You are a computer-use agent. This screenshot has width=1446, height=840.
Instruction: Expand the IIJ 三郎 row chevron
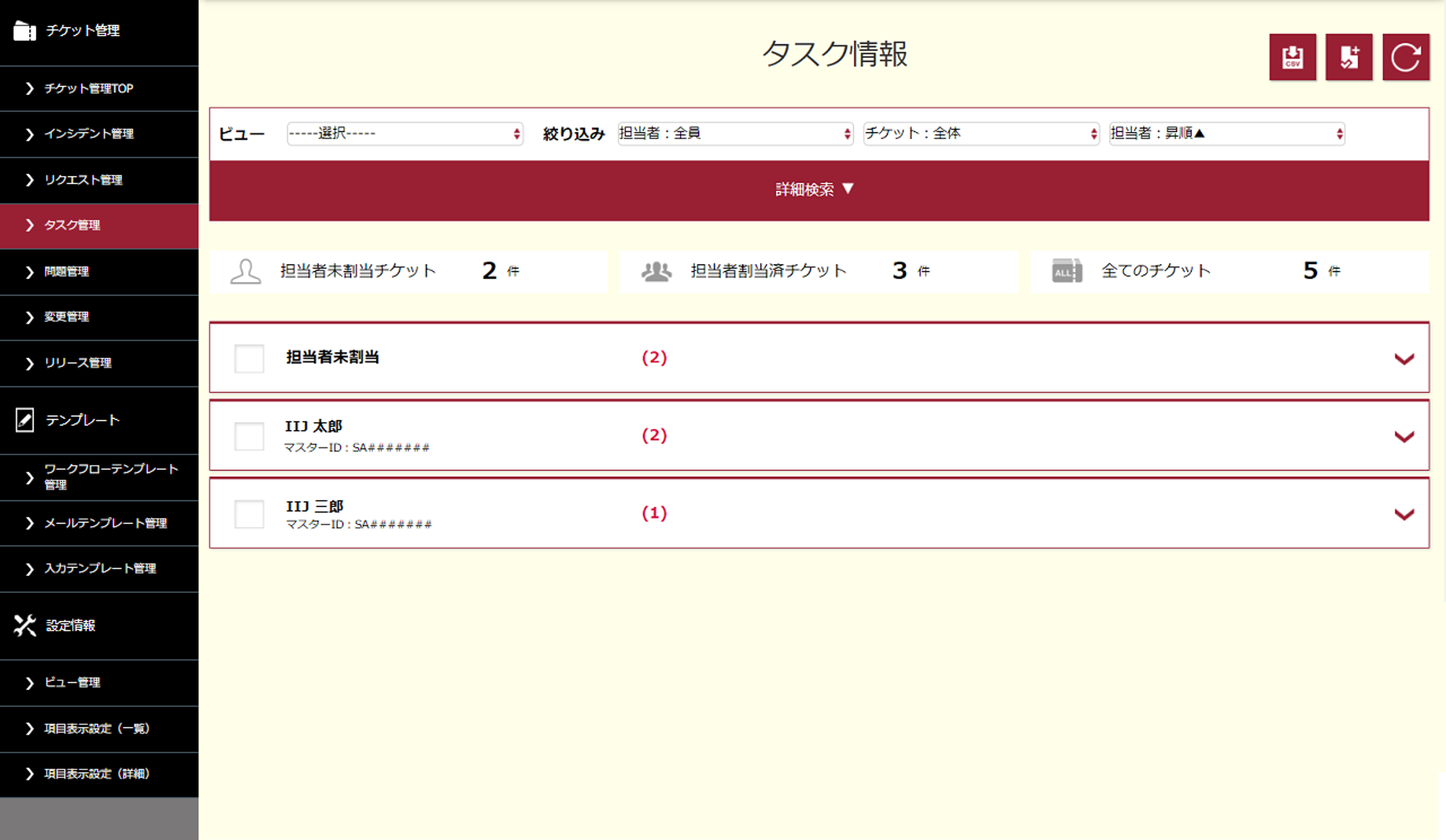click(1404, 514)
